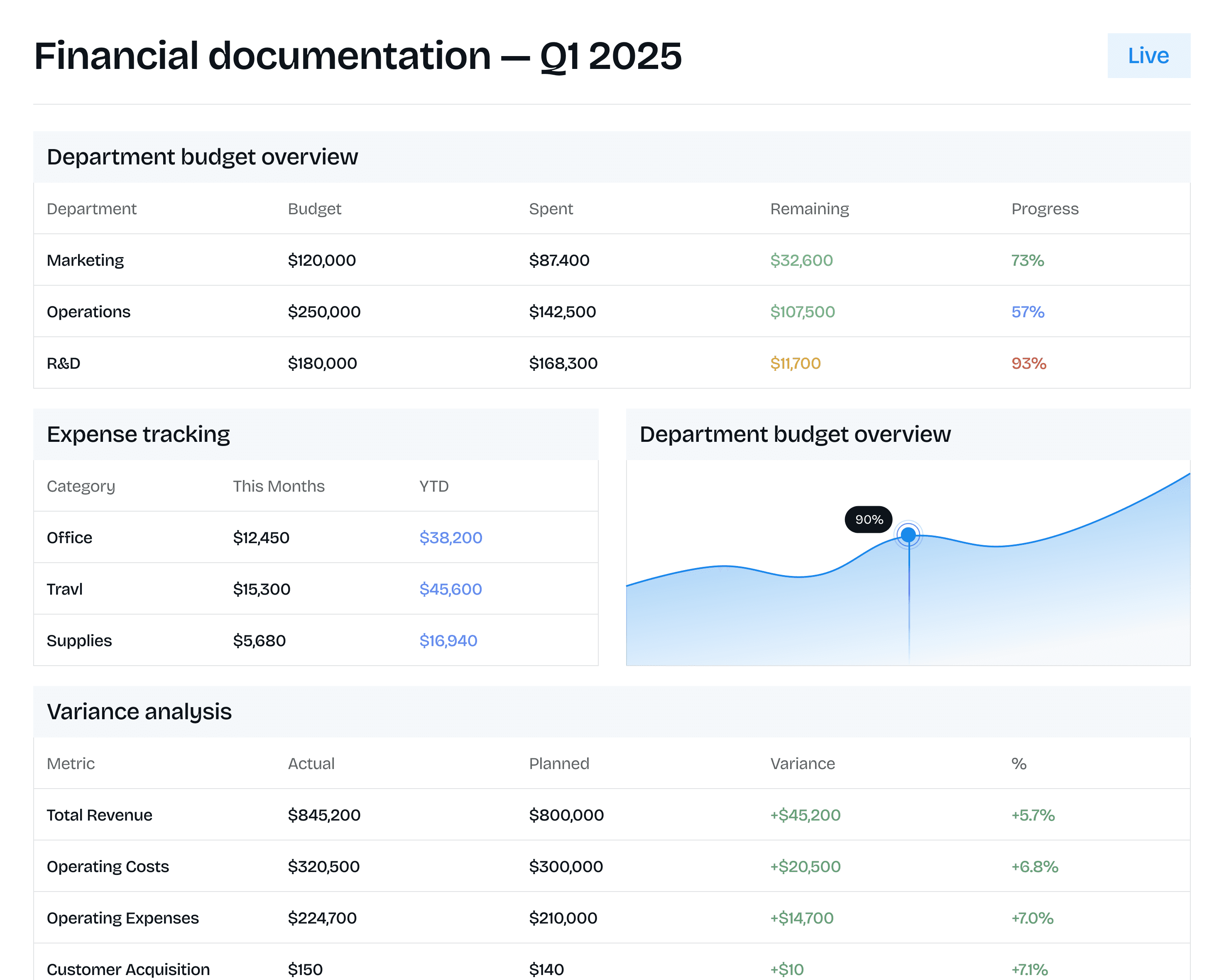Click the Office YTD amount $38,200
Screen dimensions: 1224x980
450,538
